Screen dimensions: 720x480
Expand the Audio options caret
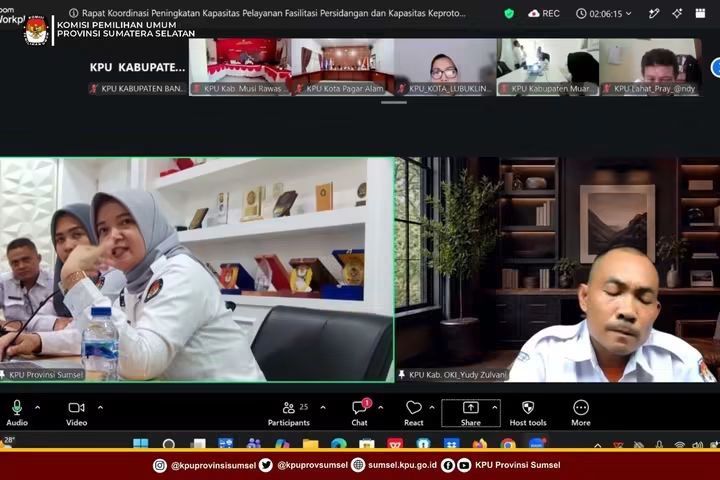click(x=37, y=407)
